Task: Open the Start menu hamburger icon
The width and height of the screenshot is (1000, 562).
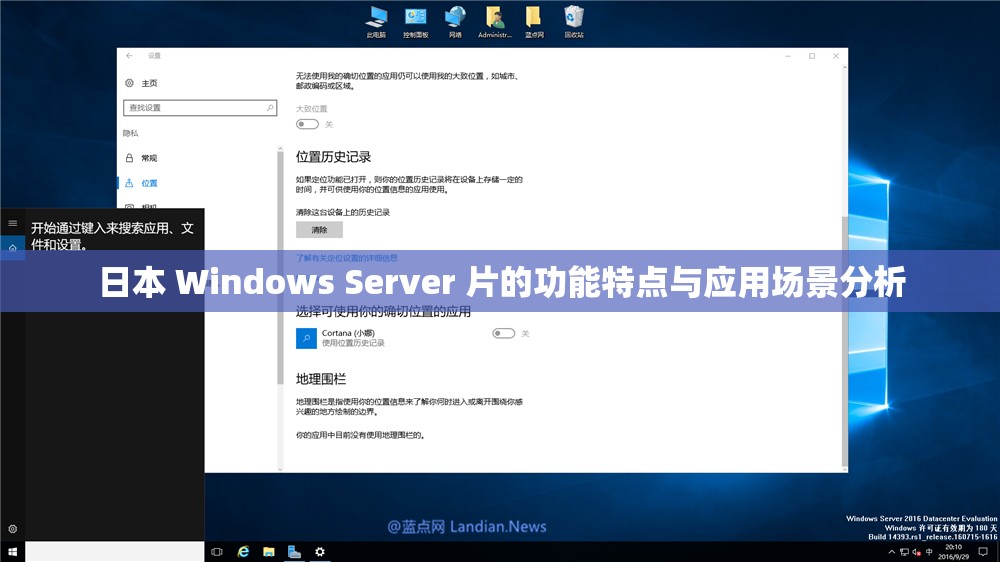Action: click(12, 223)
